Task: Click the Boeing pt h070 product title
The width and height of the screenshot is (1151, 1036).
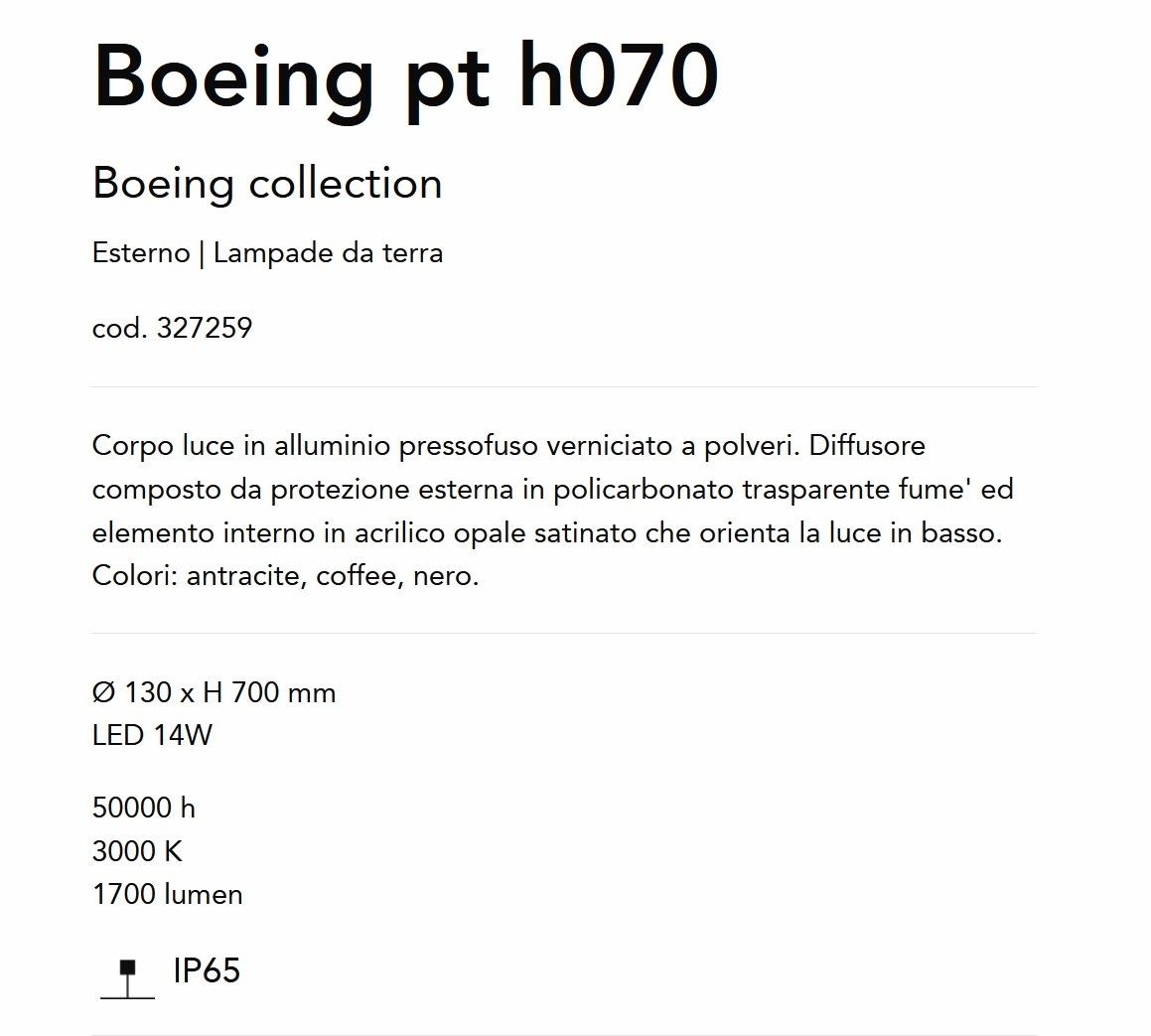Action: (405, 78)
